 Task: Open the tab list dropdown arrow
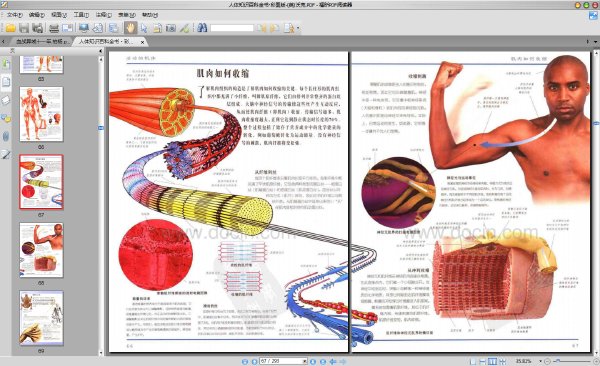pos(595,41)
